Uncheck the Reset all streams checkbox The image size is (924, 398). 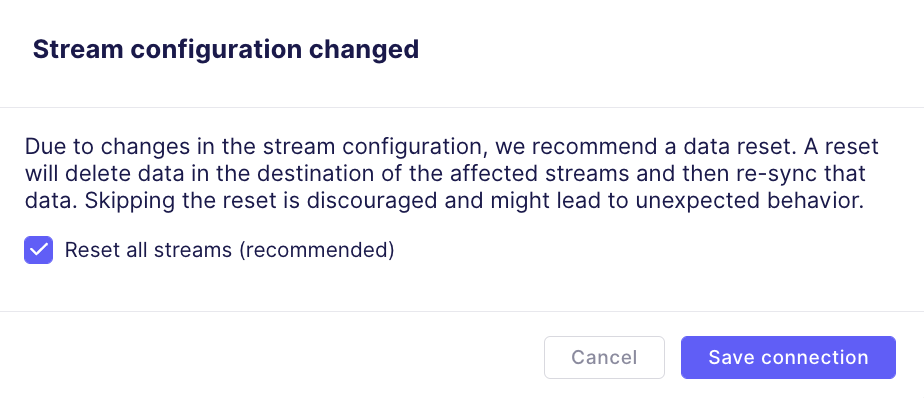[x=38, y=250]
